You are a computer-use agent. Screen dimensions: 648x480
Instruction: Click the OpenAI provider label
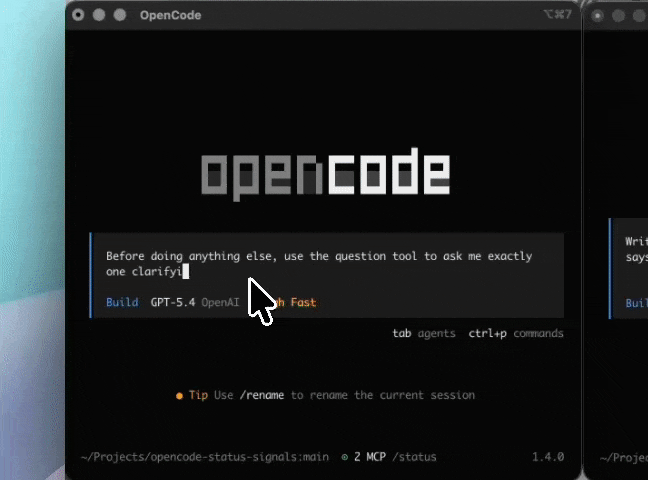(220, 302)
